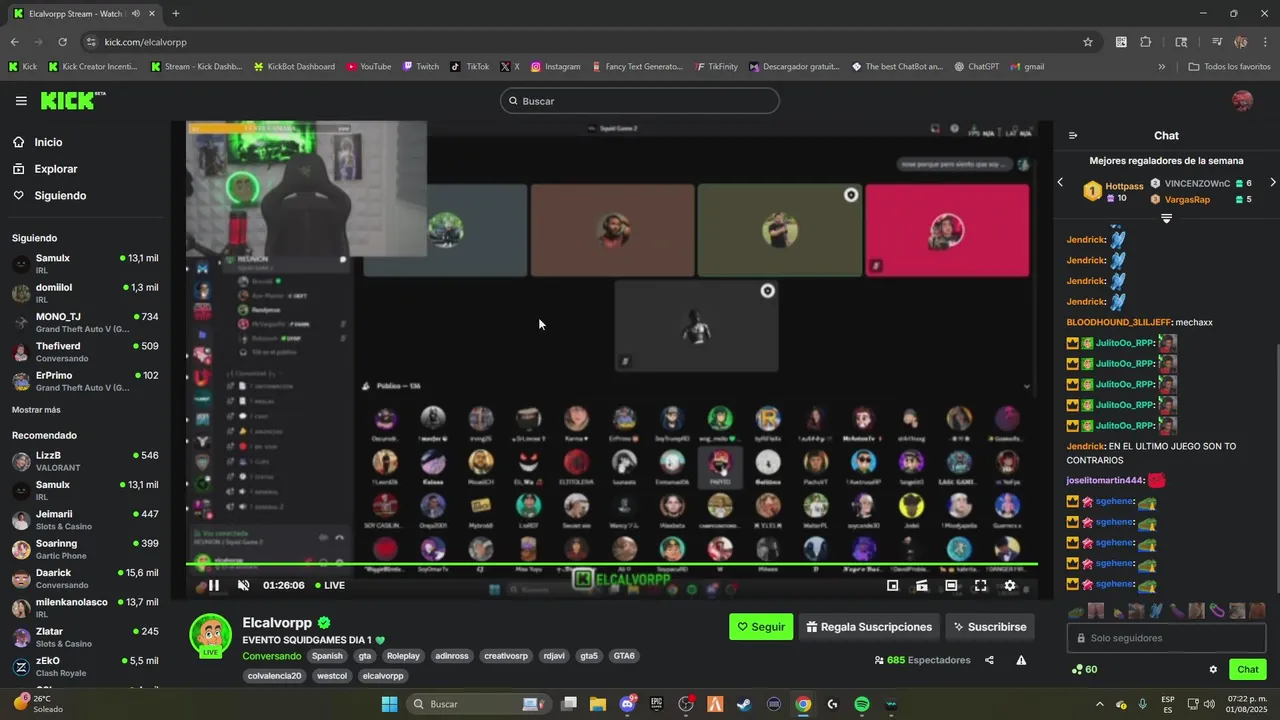Click the chat message input Solo seguidores
Image resolution: width=1280 pixels, height=720 pixels.
[1166, 638]
